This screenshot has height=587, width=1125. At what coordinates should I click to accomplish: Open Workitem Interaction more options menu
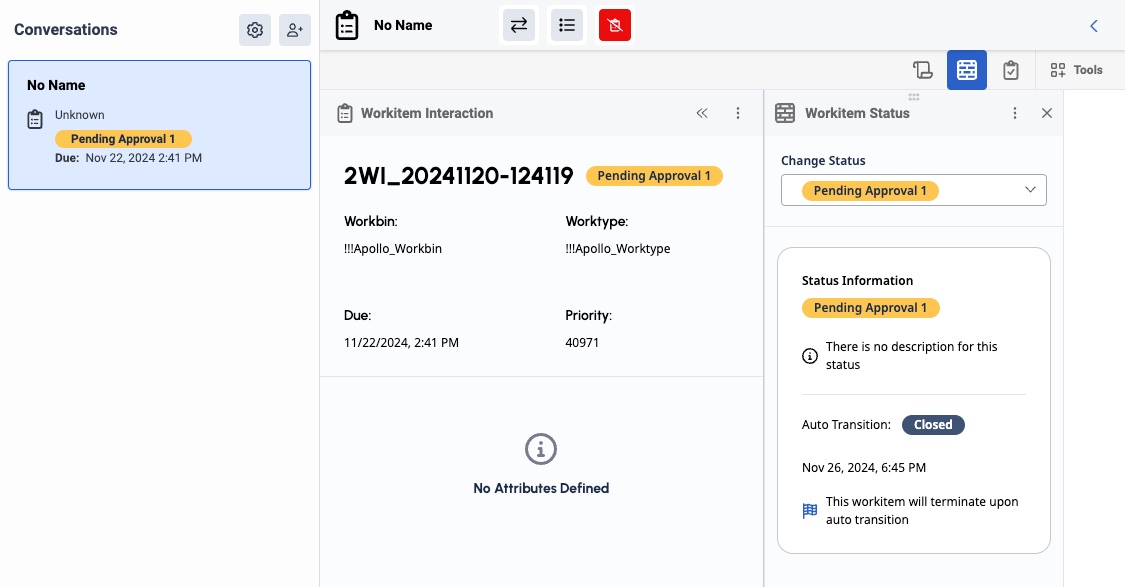pos(738,113)
